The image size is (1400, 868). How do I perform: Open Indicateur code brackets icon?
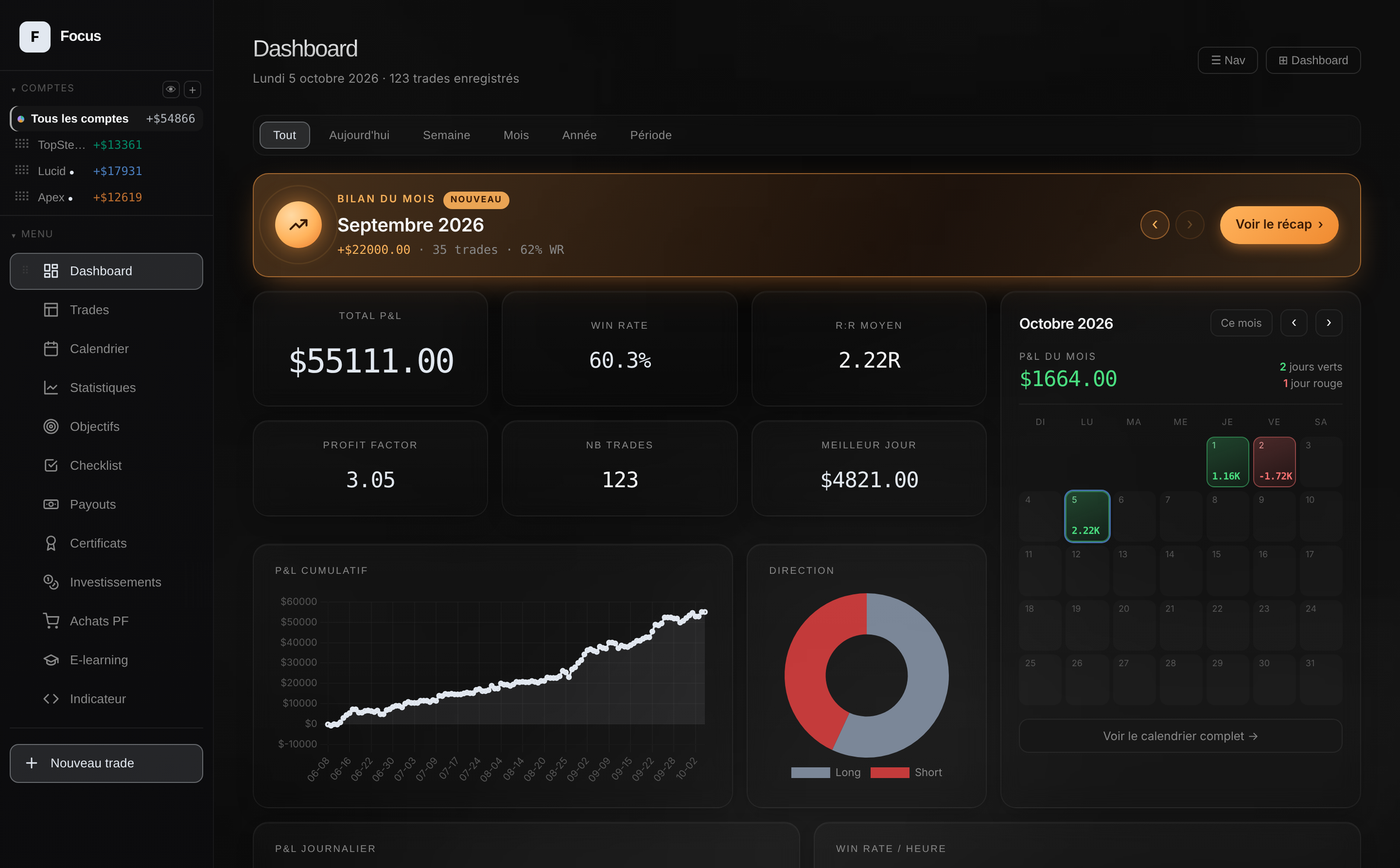point(51,699)
